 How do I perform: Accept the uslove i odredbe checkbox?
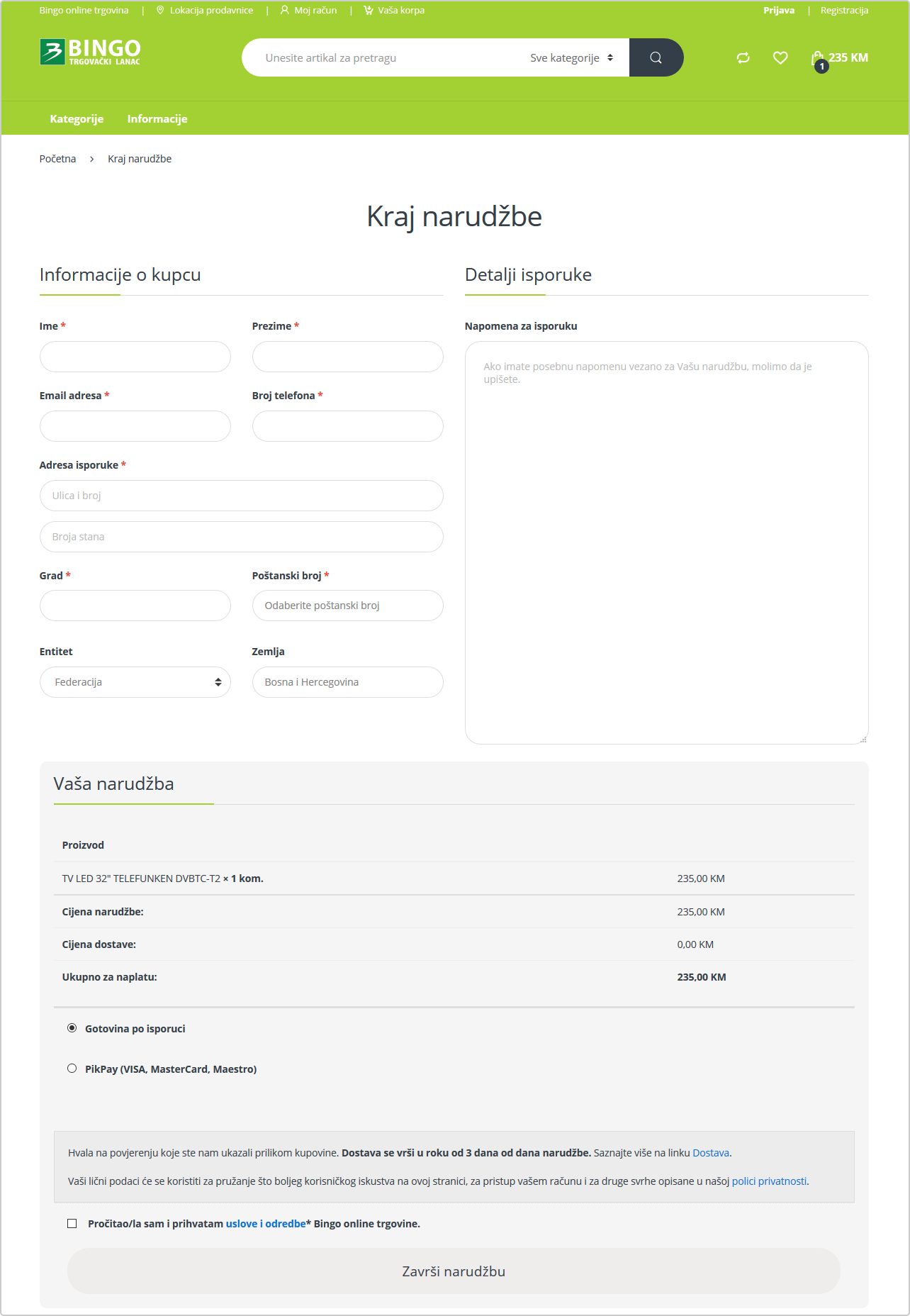[72, 1223]
